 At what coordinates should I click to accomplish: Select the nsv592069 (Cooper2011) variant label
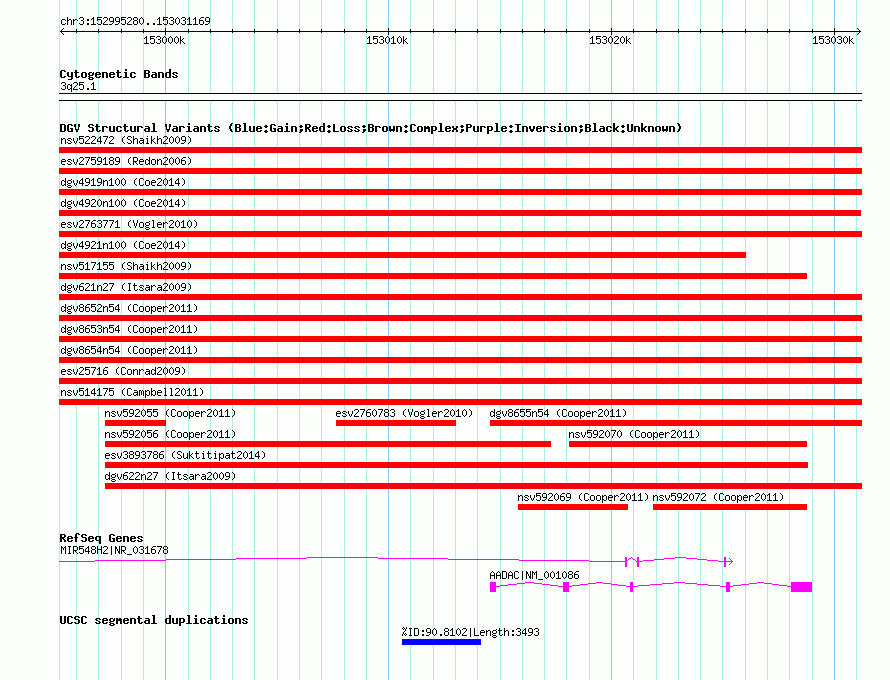coord(583,497)
